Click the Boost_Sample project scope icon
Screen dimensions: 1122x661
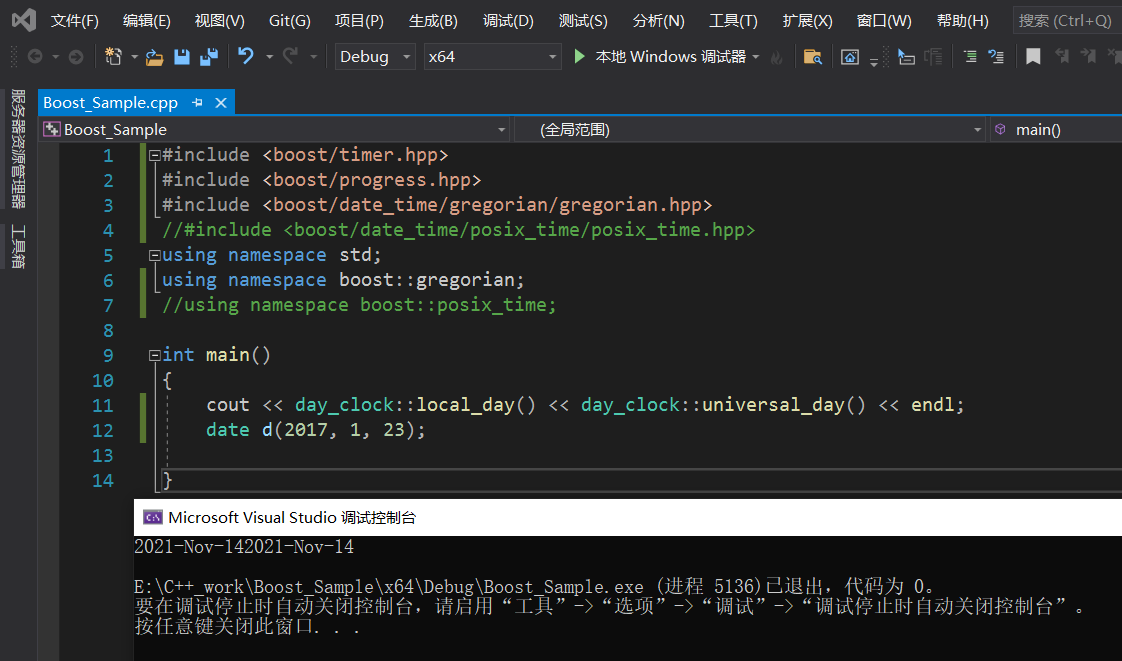click(x=52, y=129)
